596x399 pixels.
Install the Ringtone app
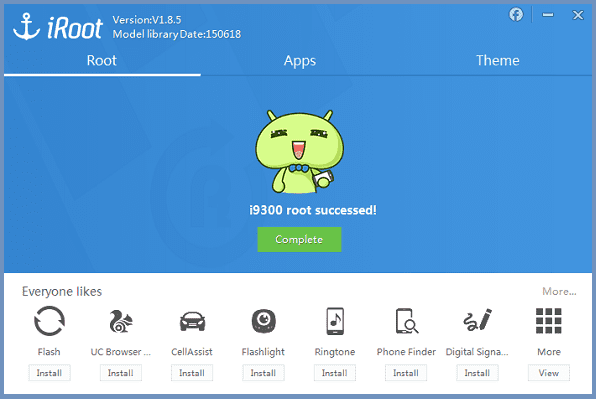coord(335,373)
